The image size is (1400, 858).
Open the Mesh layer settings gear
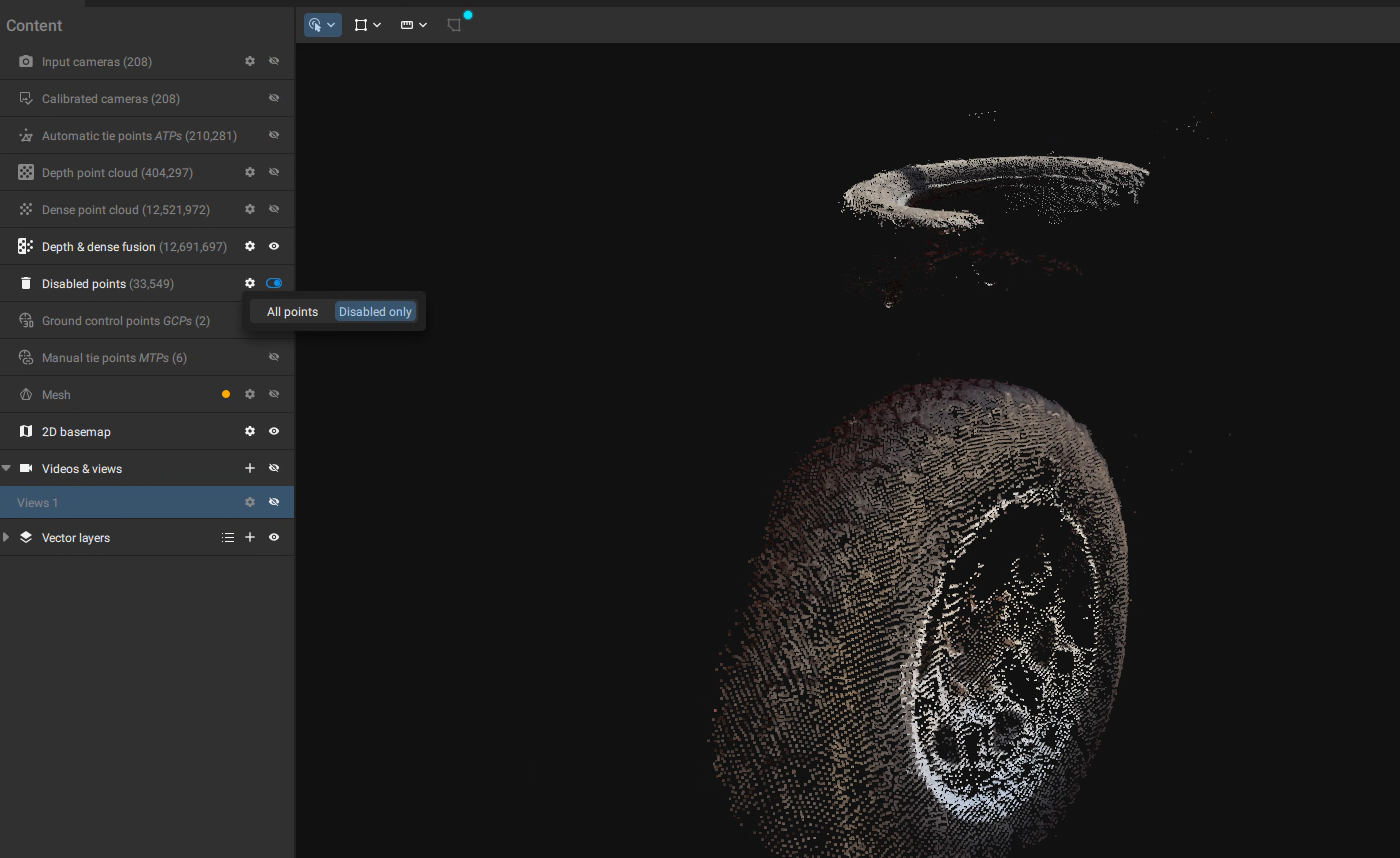[x=249, y=394]
